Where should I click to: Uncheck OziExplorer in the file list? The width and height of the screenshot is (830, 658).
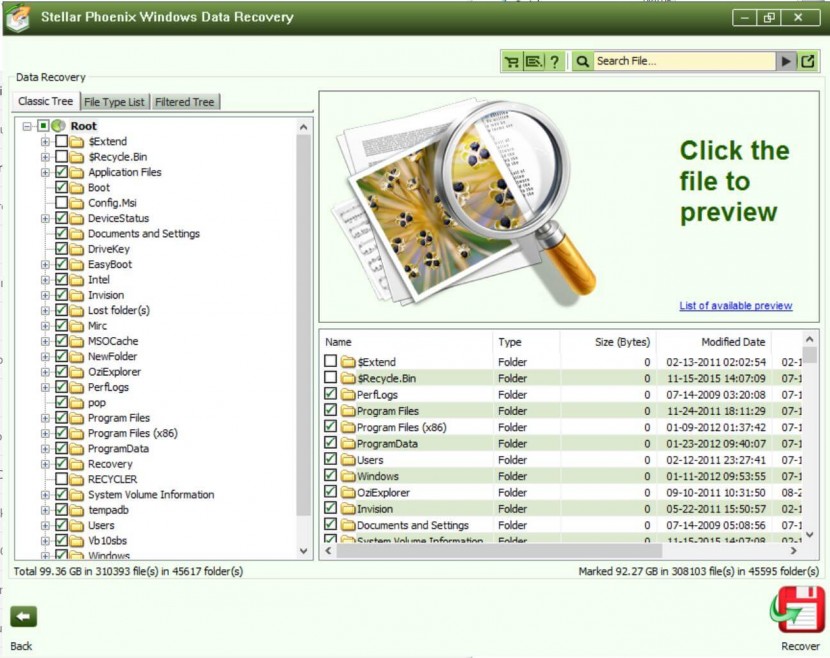click(330, 491)
